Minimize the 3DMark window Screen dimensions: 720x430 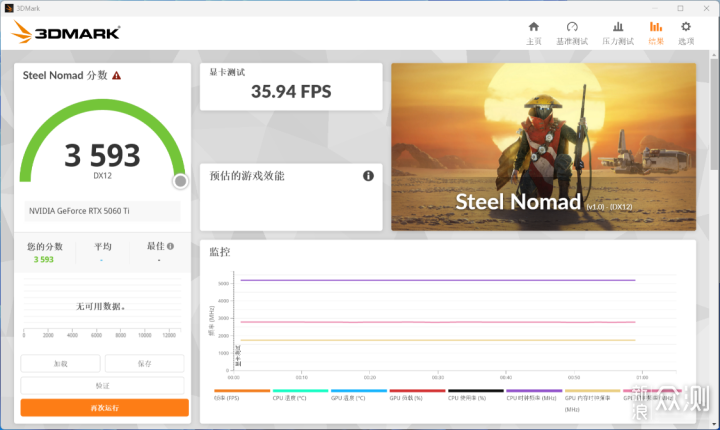(x=655, y=8)
